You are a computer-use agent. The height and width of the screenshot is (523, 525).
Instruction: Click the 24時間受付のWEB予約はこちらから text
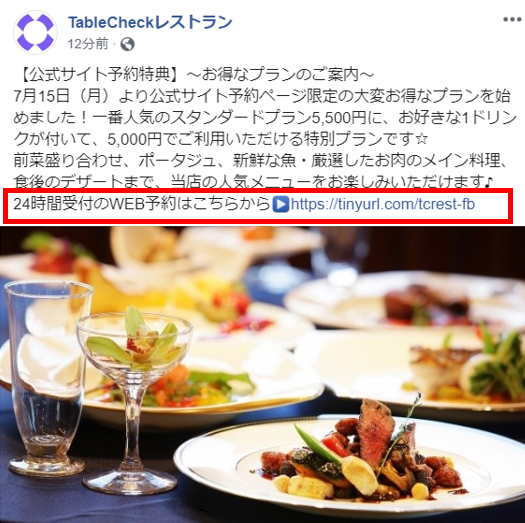[142, 204]
